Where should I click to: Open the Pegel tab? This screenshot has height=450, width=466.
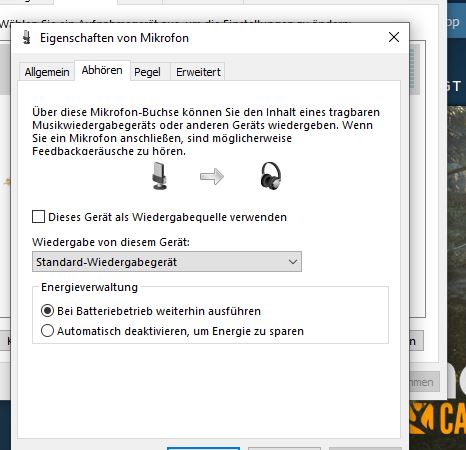147,72
